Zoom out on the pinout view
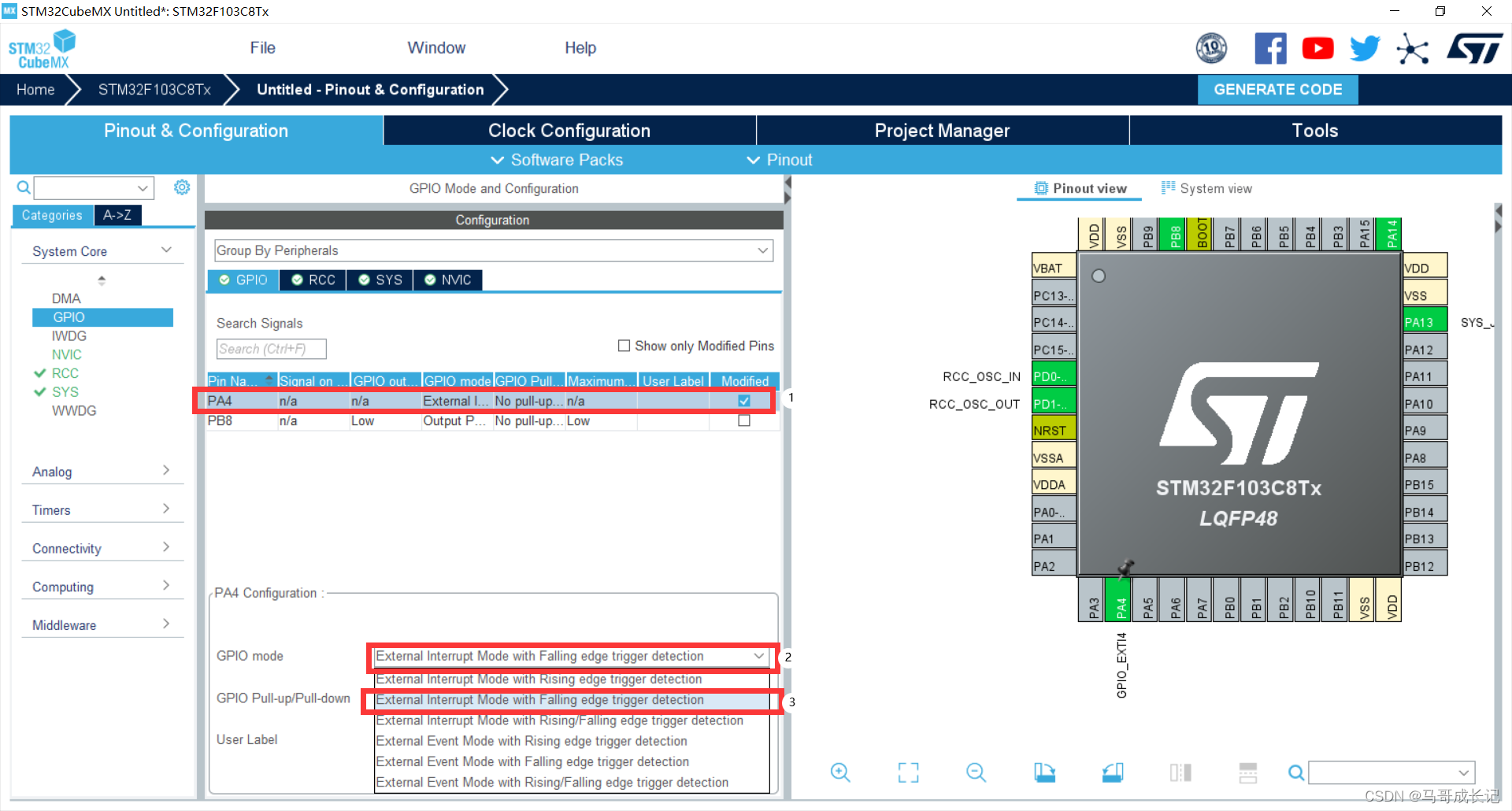 976,772
